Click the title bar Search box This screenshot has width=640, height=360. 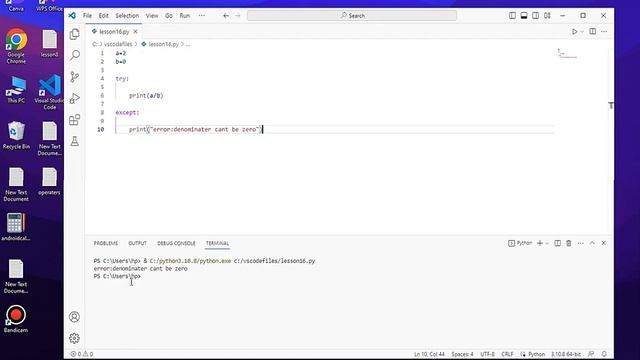[x=352, y=16]
